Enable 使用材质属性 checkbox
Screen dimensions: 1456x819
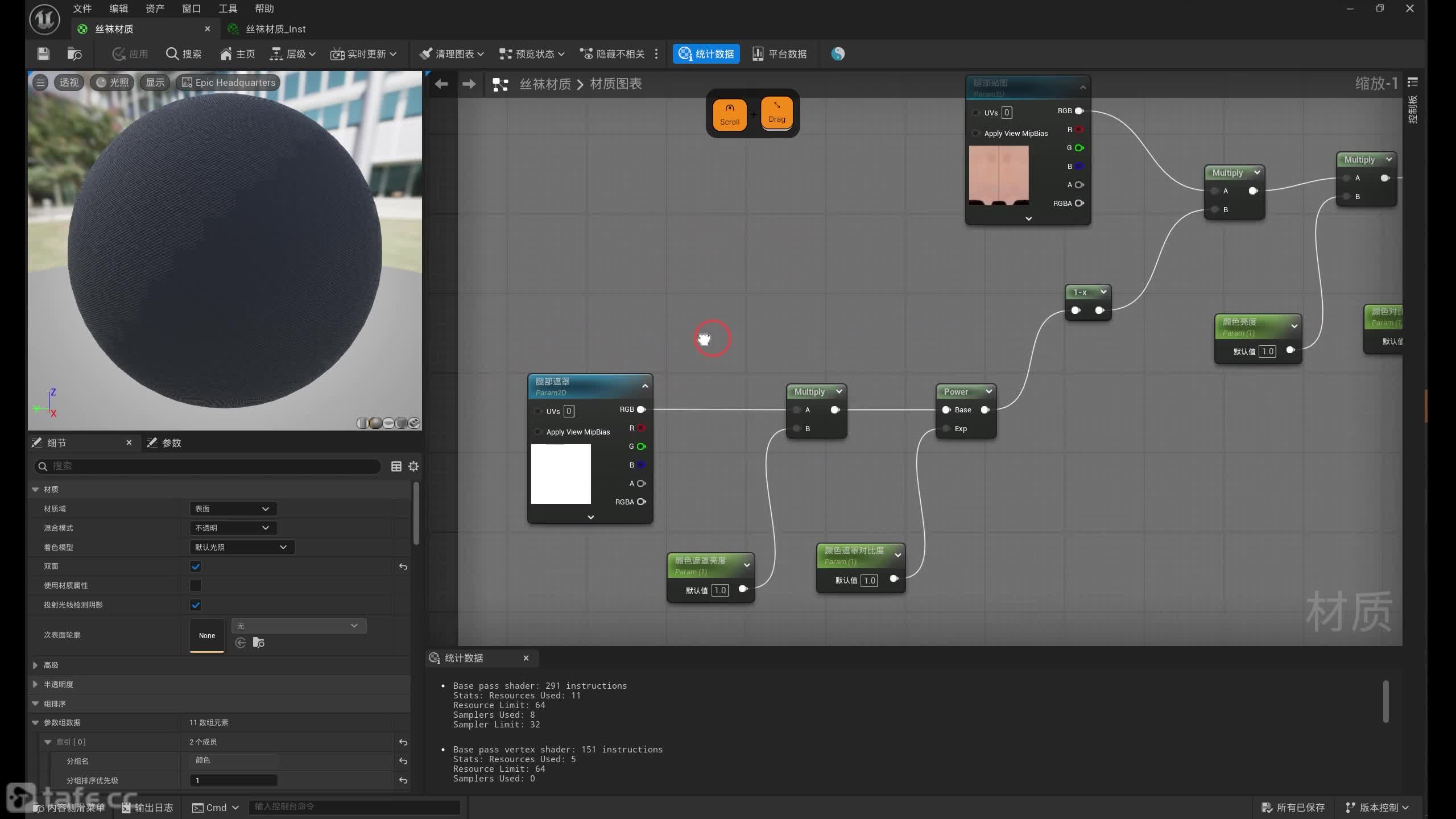(x=196, y=585)
